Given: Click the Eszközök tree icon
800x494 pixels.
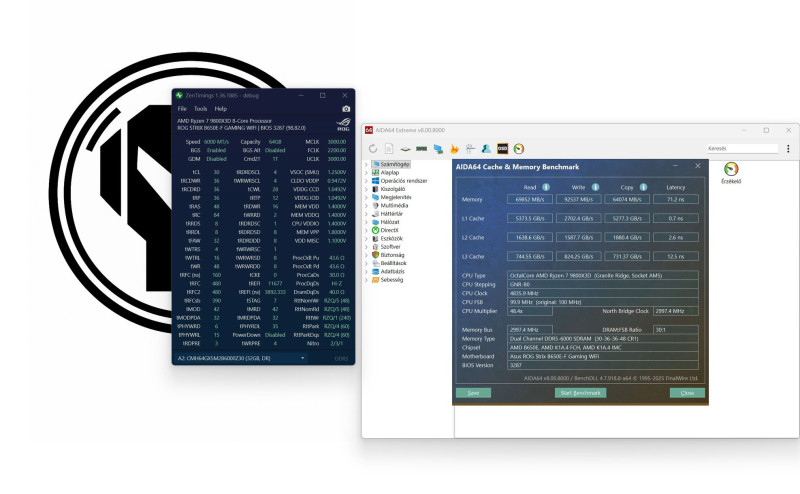Looking at the screenshot, I should 376,238.
